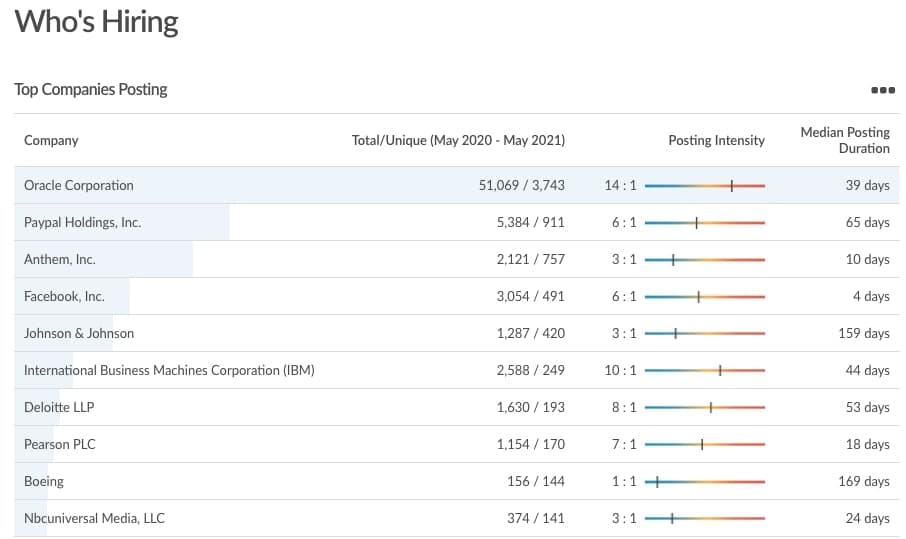Click Anthem's 10 days duration
This screenshot has height=539, width=906.
click(867, 259)
